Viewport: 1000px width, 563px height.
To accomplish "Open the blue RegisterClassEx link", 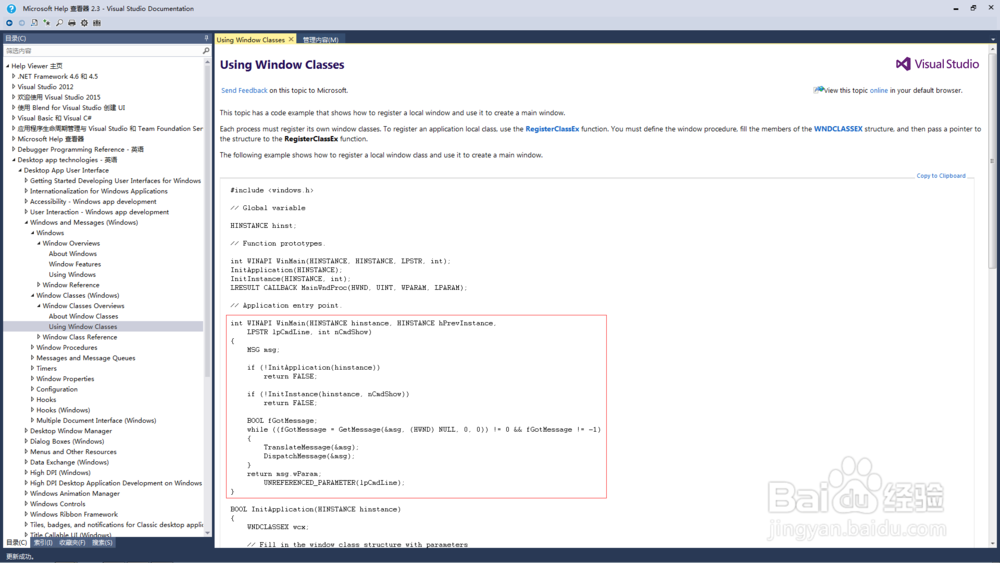I will tap(552, 129).
